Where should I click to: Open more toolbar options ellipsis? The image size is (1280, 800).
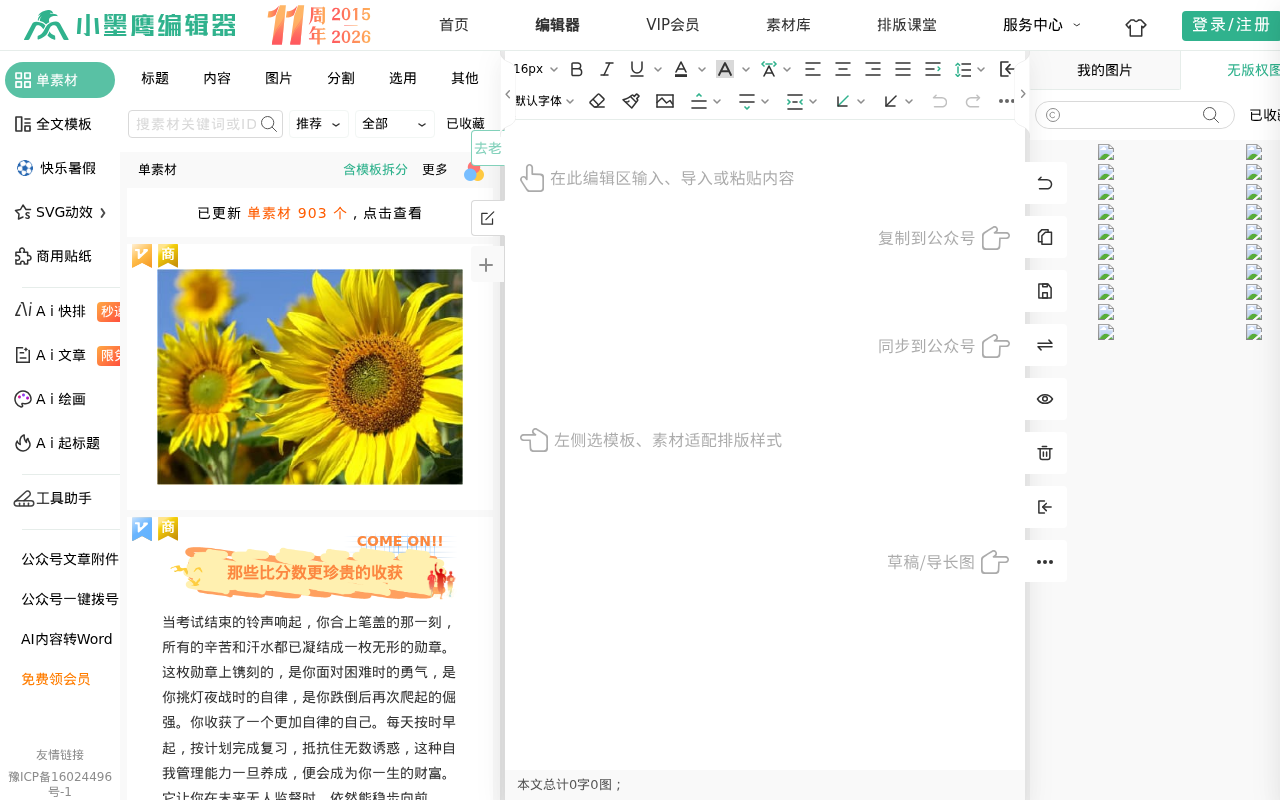coord(1007,101)
